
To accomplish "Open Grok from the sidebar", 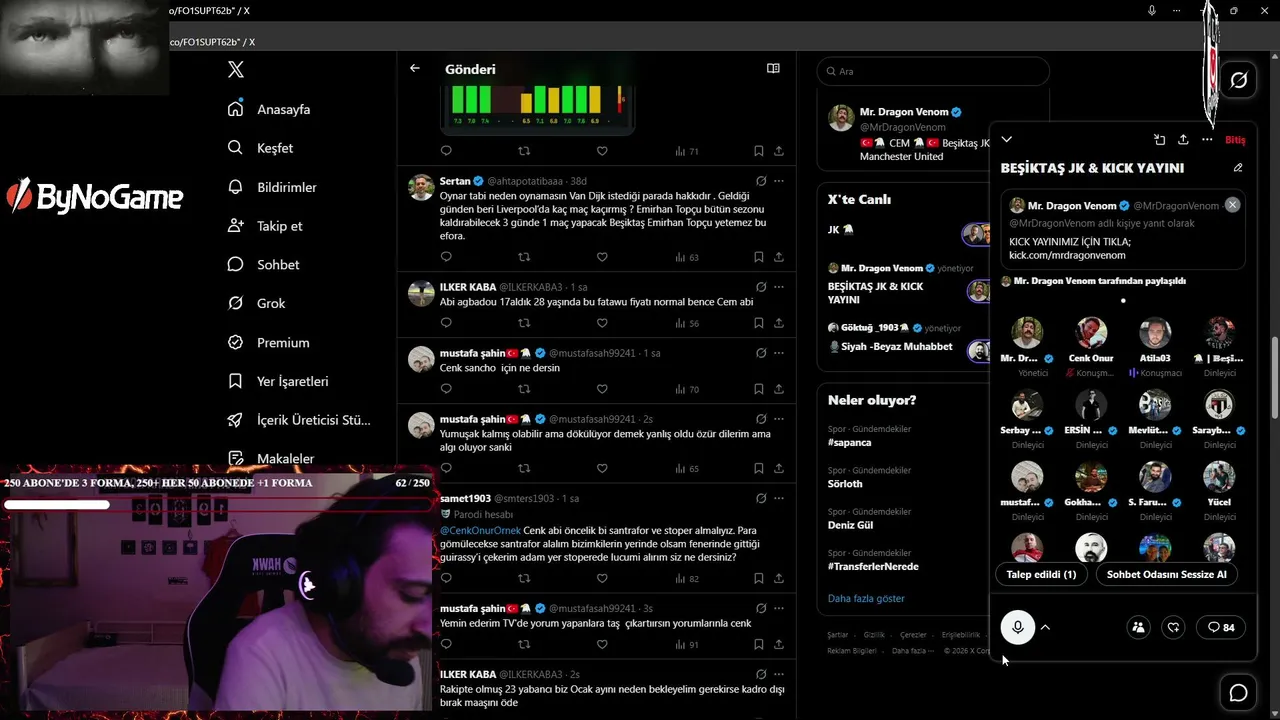I will tap(256, 303).
